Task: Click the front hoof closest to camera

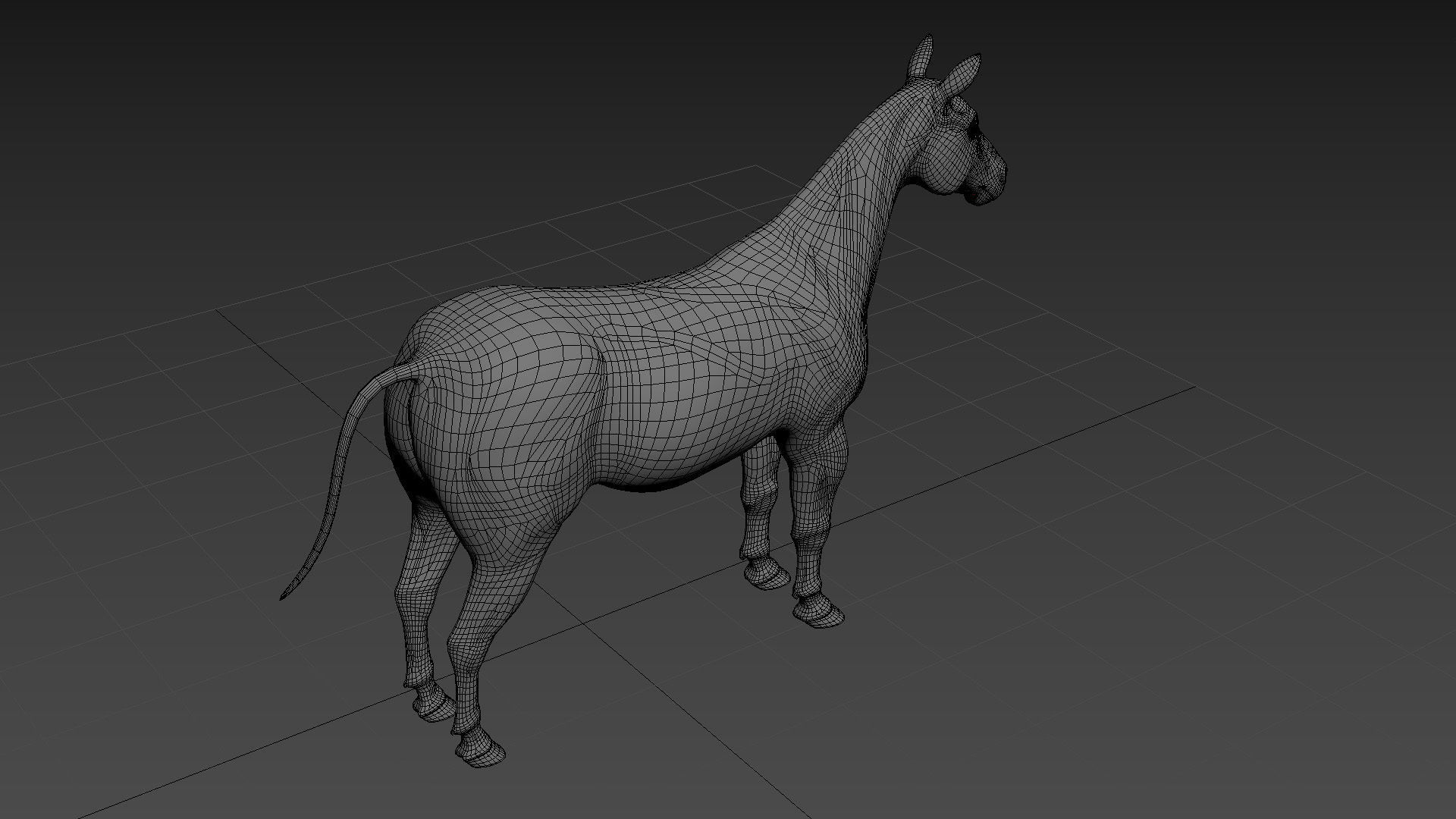Action: (819, 610)
